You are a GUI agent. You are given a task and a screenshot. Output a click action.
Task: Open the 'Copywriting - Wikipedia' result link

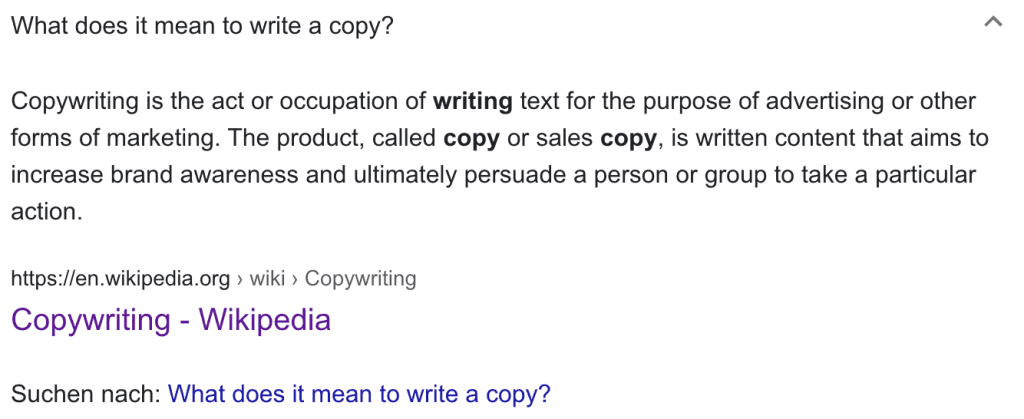[171, 320]
